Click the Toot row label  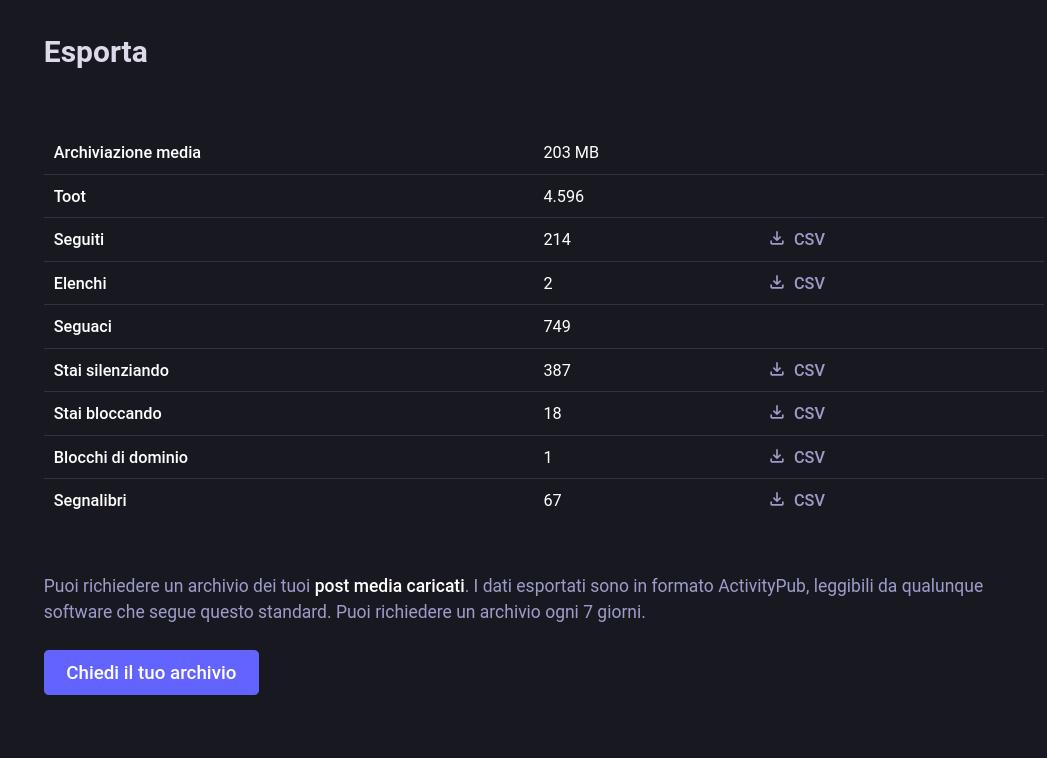click(69, 196)
